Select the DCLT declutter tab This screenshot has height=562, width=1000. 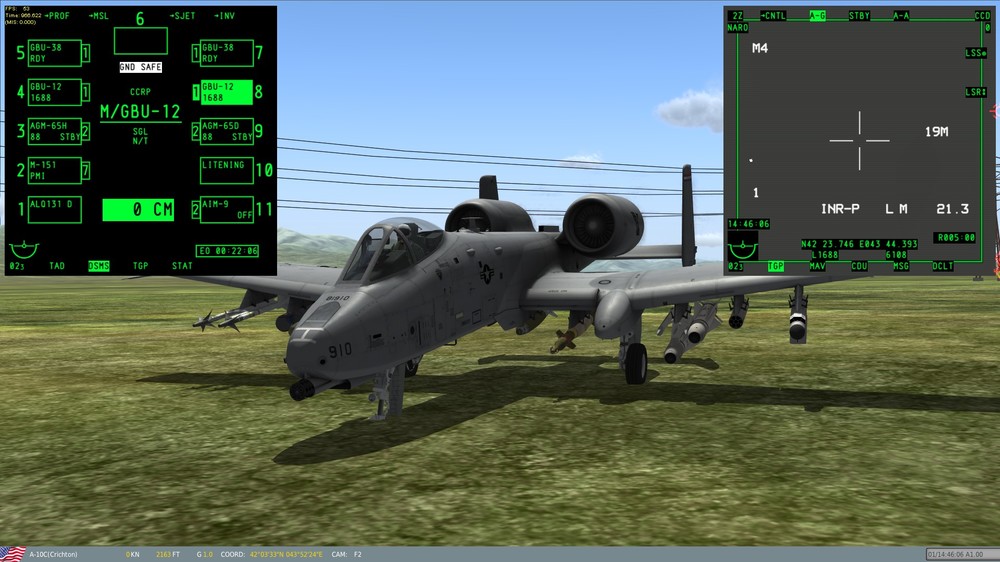(943, 266)
